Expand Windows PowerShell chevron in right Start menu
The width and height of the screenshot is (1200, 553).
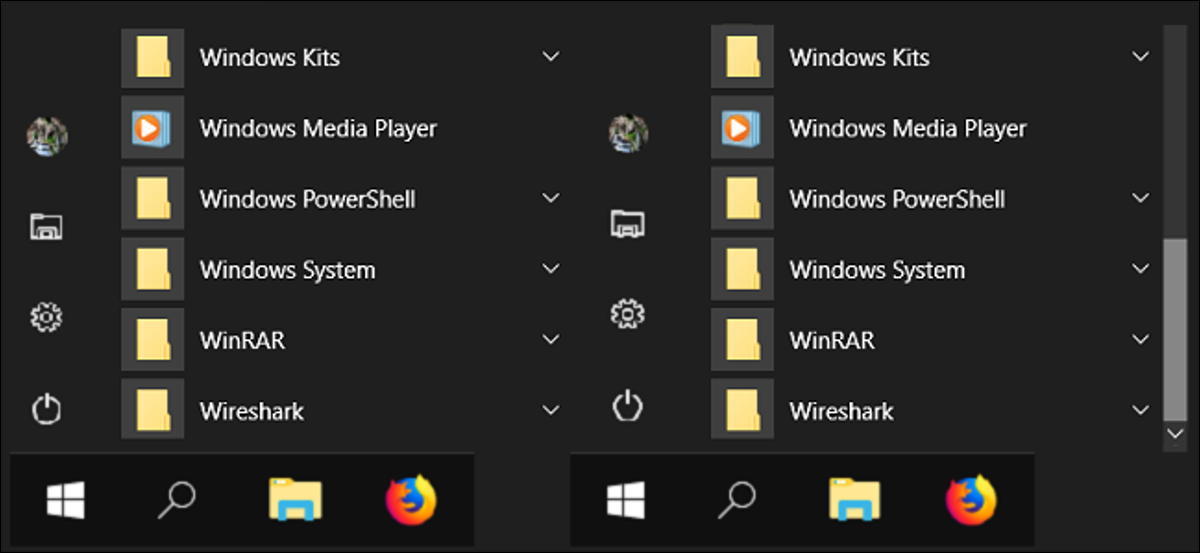click(x=1140, y=198)
